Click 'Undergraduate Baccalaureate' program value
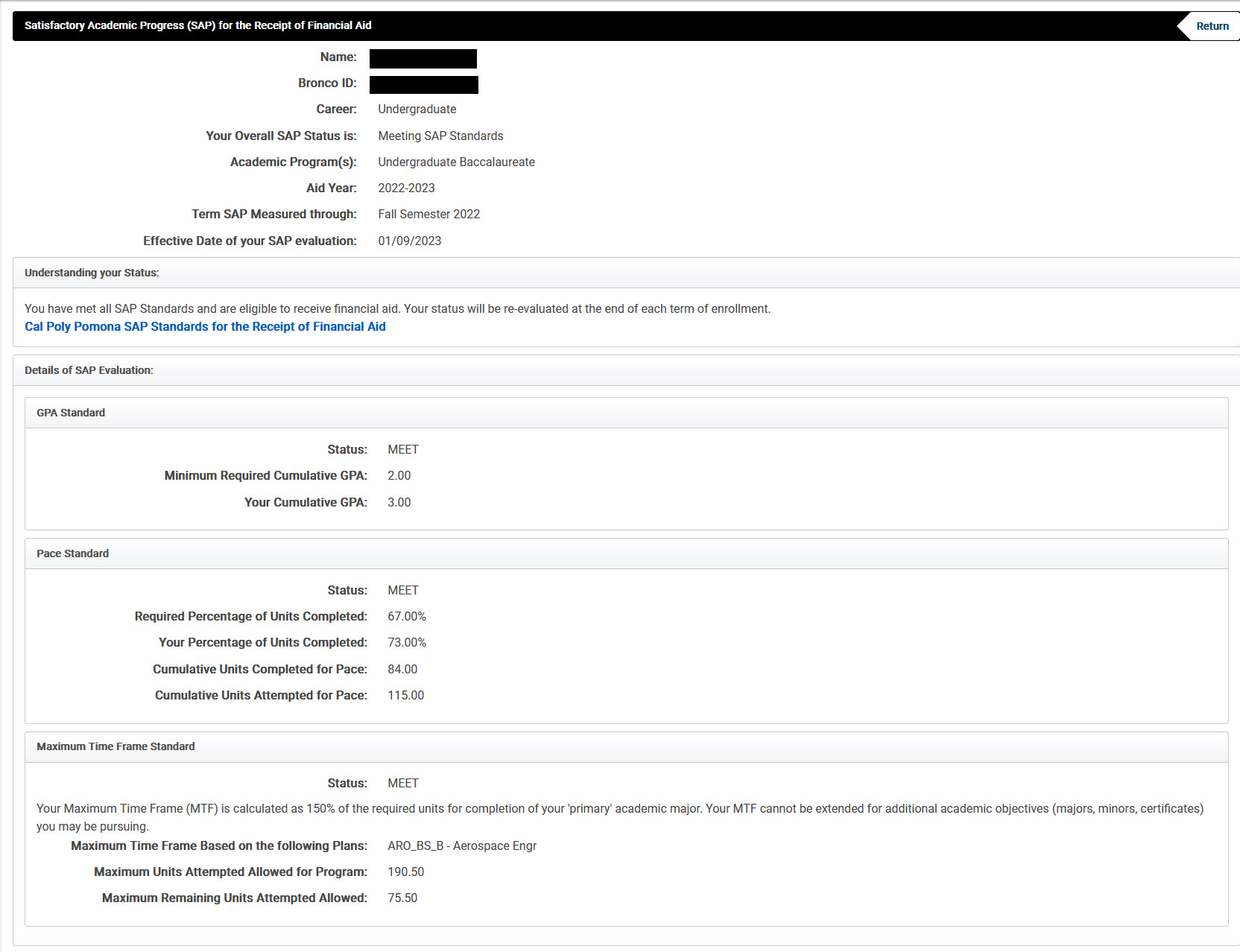Image resolution: width=1240 pixels, height=952 pixels. pos(456,162)
